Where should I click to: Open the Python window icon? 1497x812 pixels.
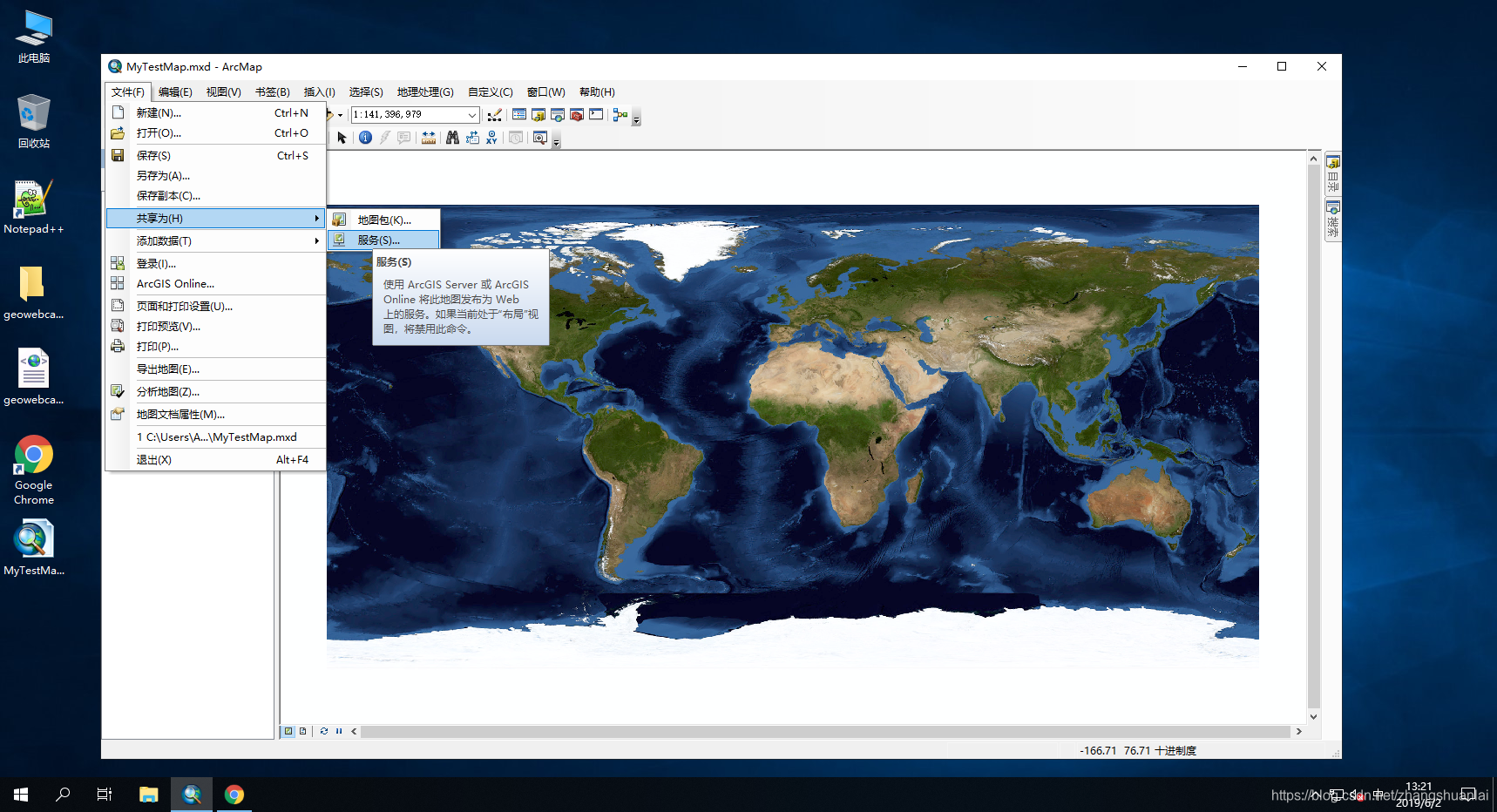tap(596, 115)
